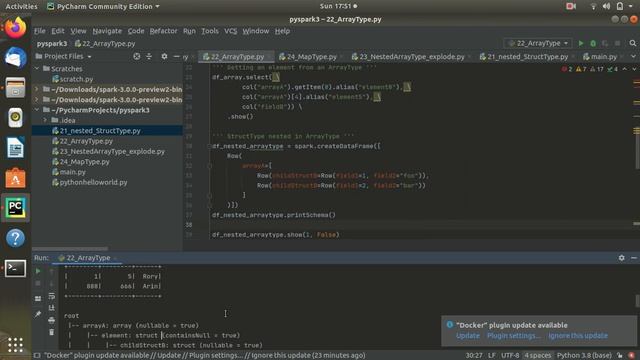Rerun 22_ArrayType in Run panel
Viewport: 640px width, 360px height.
pyautogui.click(x=38, y=271)
